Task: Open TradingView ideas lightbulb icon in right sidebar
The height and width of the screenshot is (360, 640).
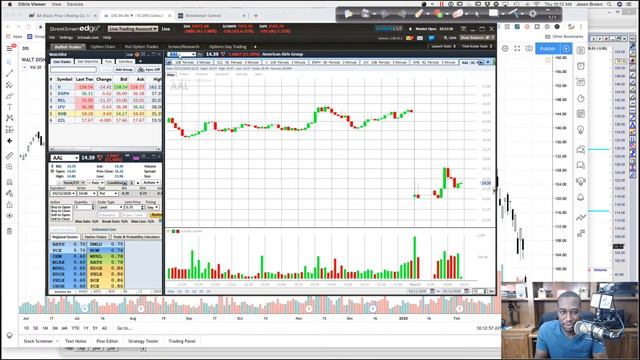Action: (x=581, y=130)
